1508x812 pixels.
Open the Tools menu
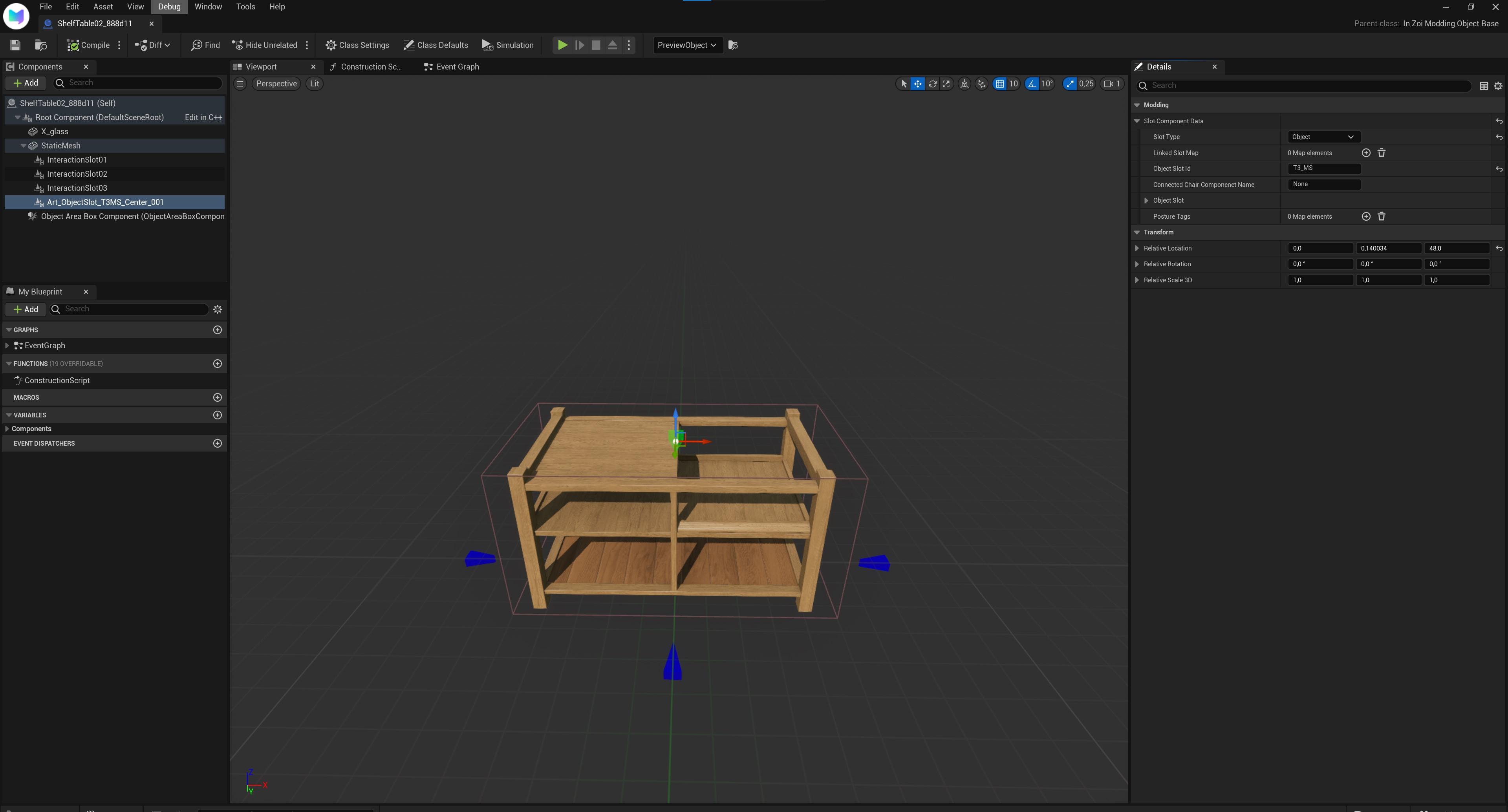(x=245, y=6)
